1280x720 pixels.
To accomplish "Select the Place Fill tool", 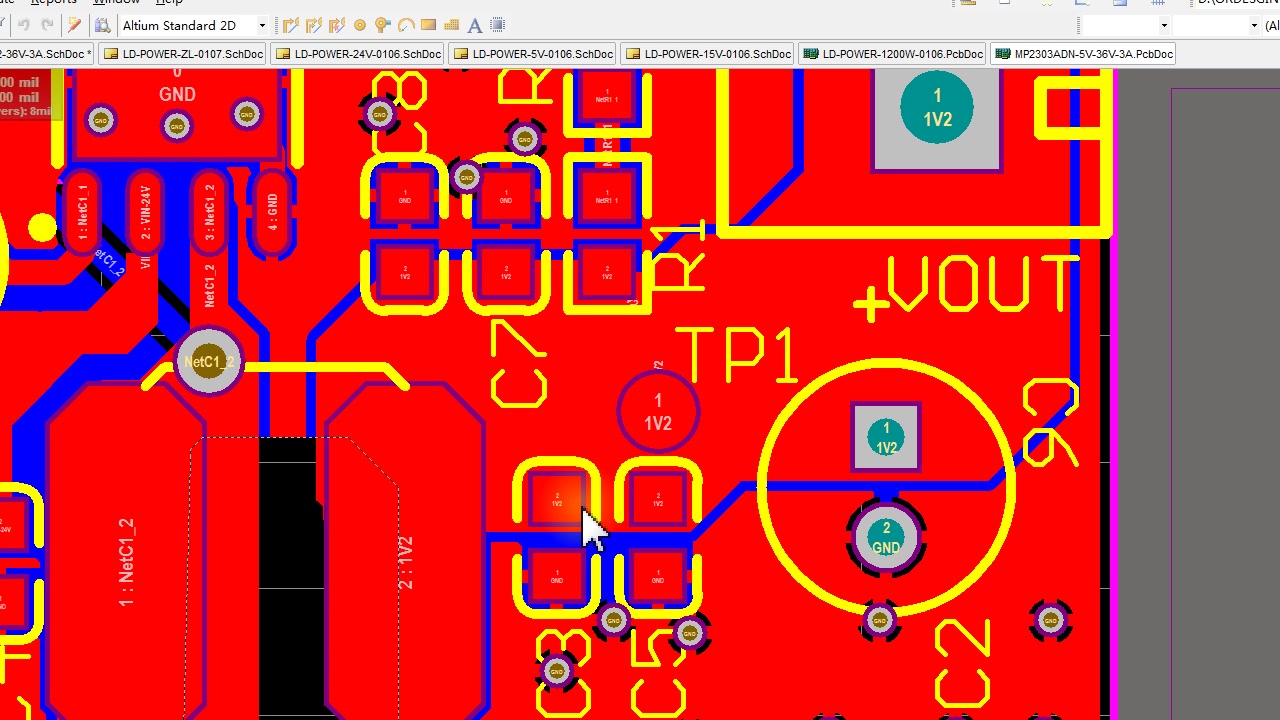I will tap(429, 25).
